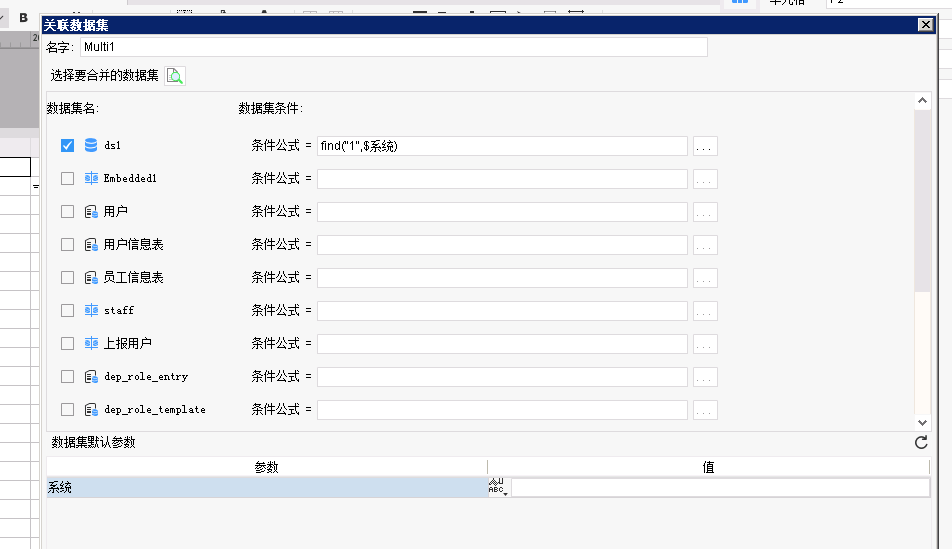Viewport: 952px width, 549px height.
Task: Click the 上报用户 dataset icon
Action: (x=91, y=344)
